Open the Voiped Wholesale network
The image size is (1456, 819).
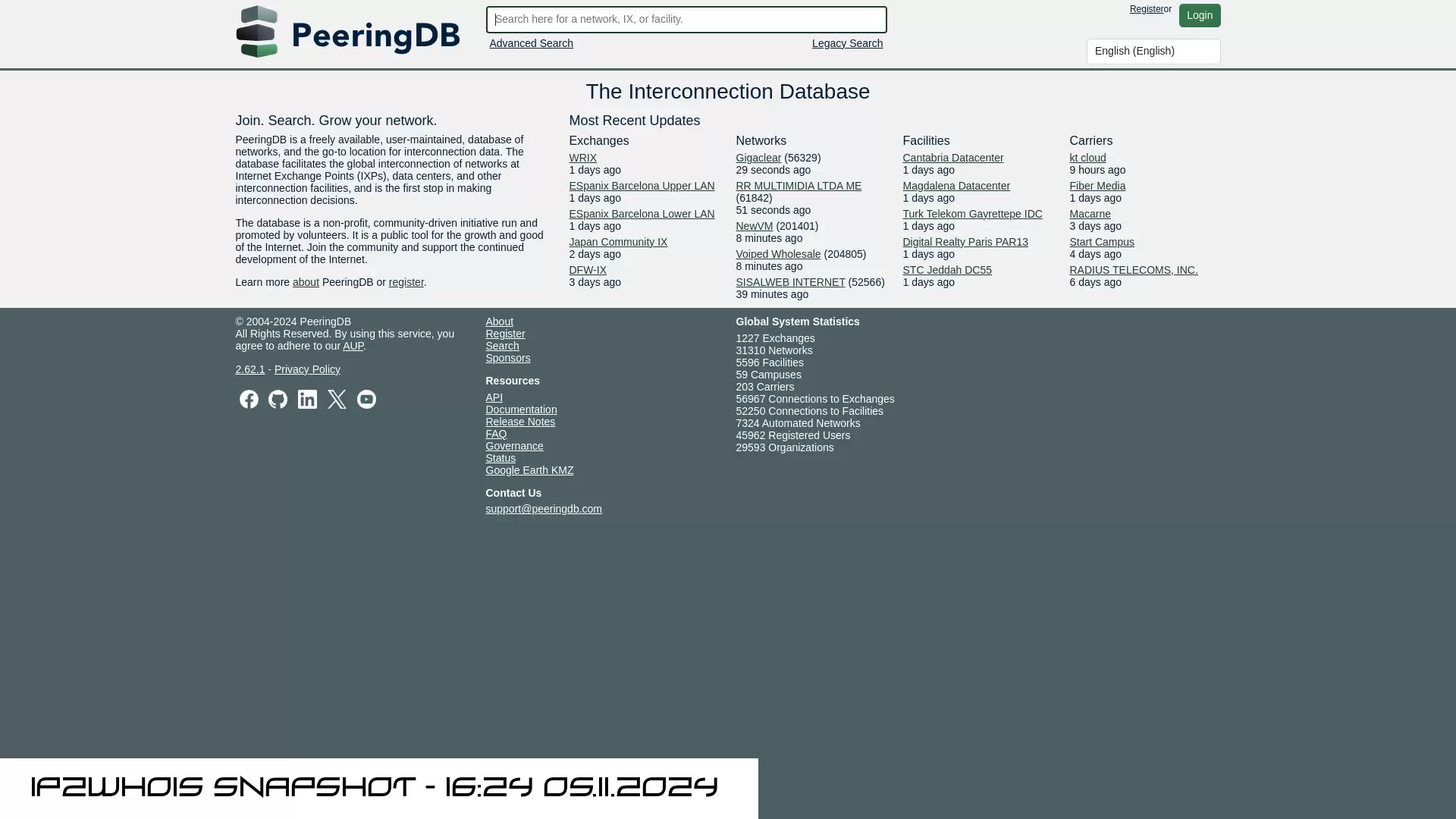[778, 254]
